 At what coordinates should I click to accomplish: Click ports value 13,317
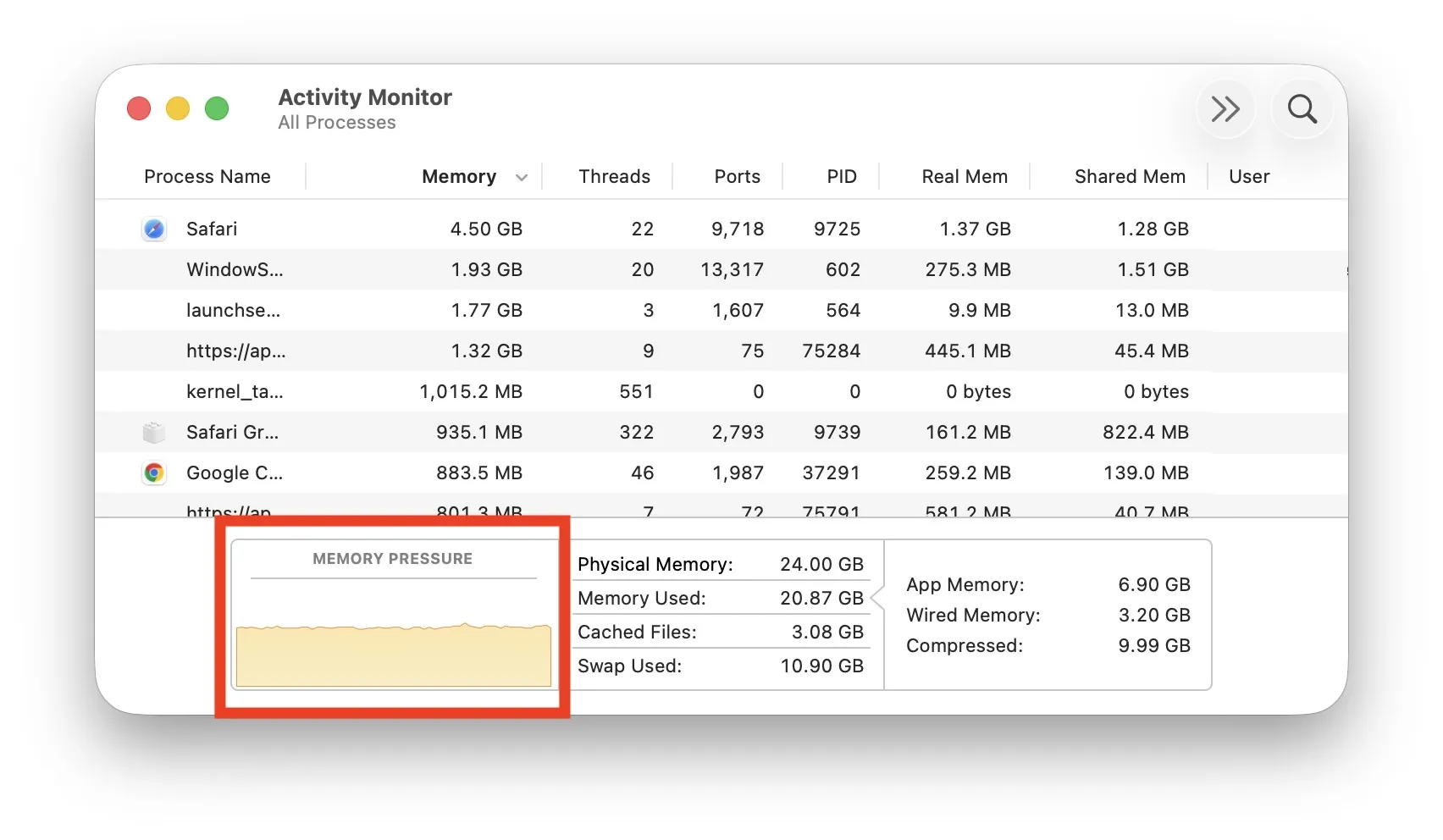pyautogui.click(x=733, y=269)
